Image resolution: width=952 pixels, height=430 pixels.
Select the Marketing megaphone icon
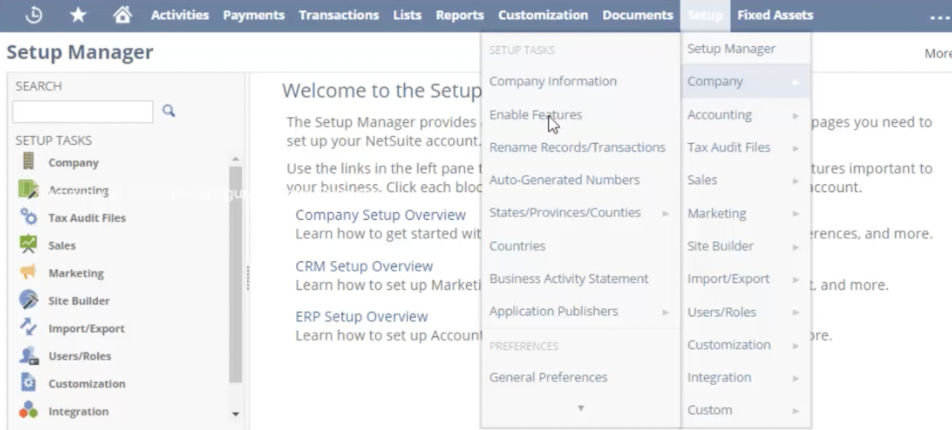29,273
